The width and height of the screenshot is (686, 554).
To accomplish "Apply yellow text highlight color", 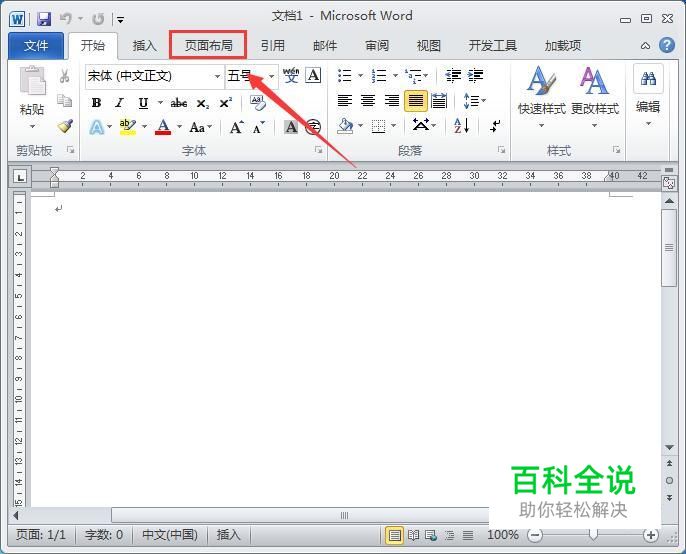I will coord(127,127).
